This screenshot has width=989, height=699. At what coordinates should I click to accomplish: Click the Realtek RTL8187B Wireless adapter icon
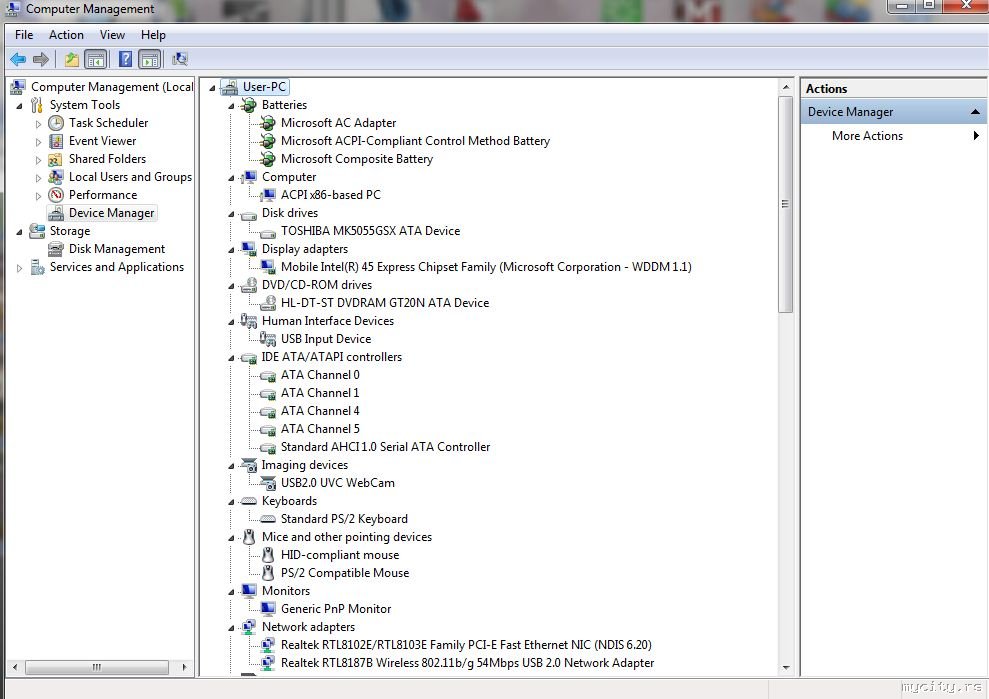click(x=268, y=663)
